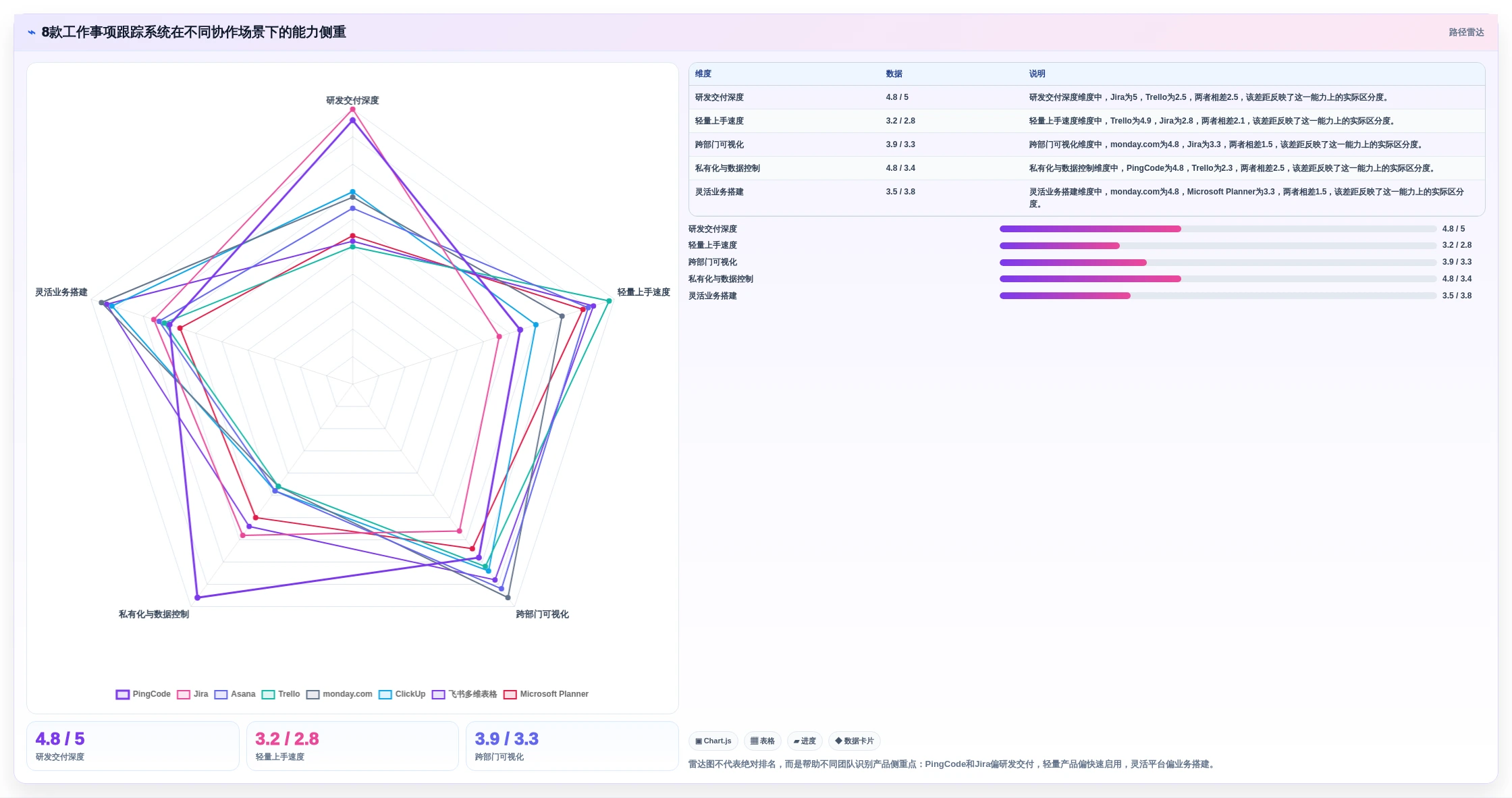Click the 跨部门可视化 radar axis label
The width and height of the screenshot is (1512, 798).
tap(542, 614)
